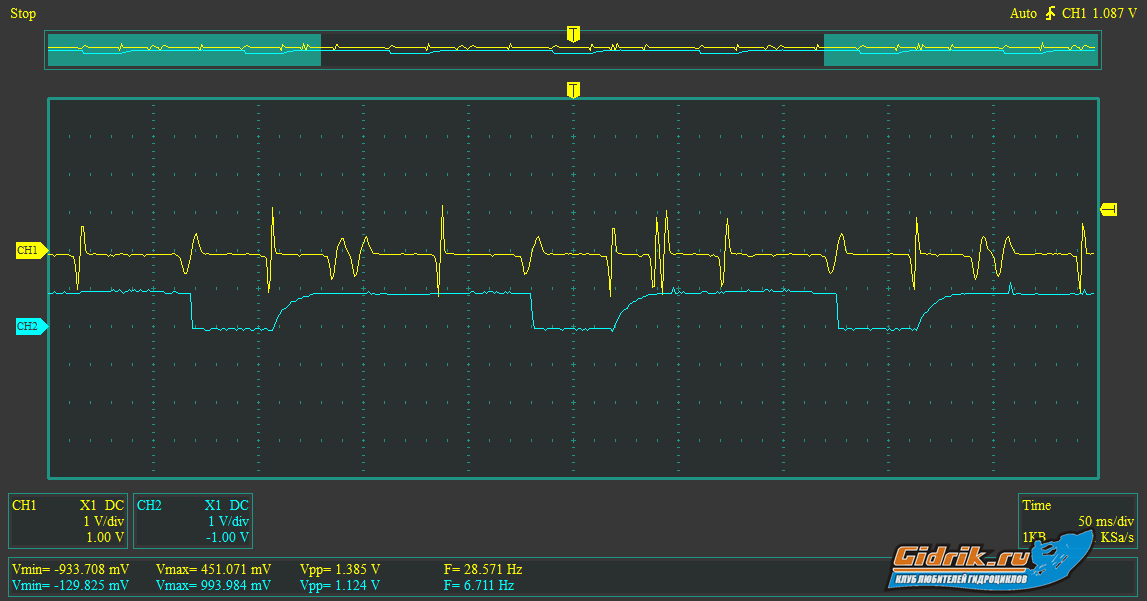This screenshot has height=601, width=1147.
Task: Open the CH1 1 V/div scale setting
Action: pos(103,521)
